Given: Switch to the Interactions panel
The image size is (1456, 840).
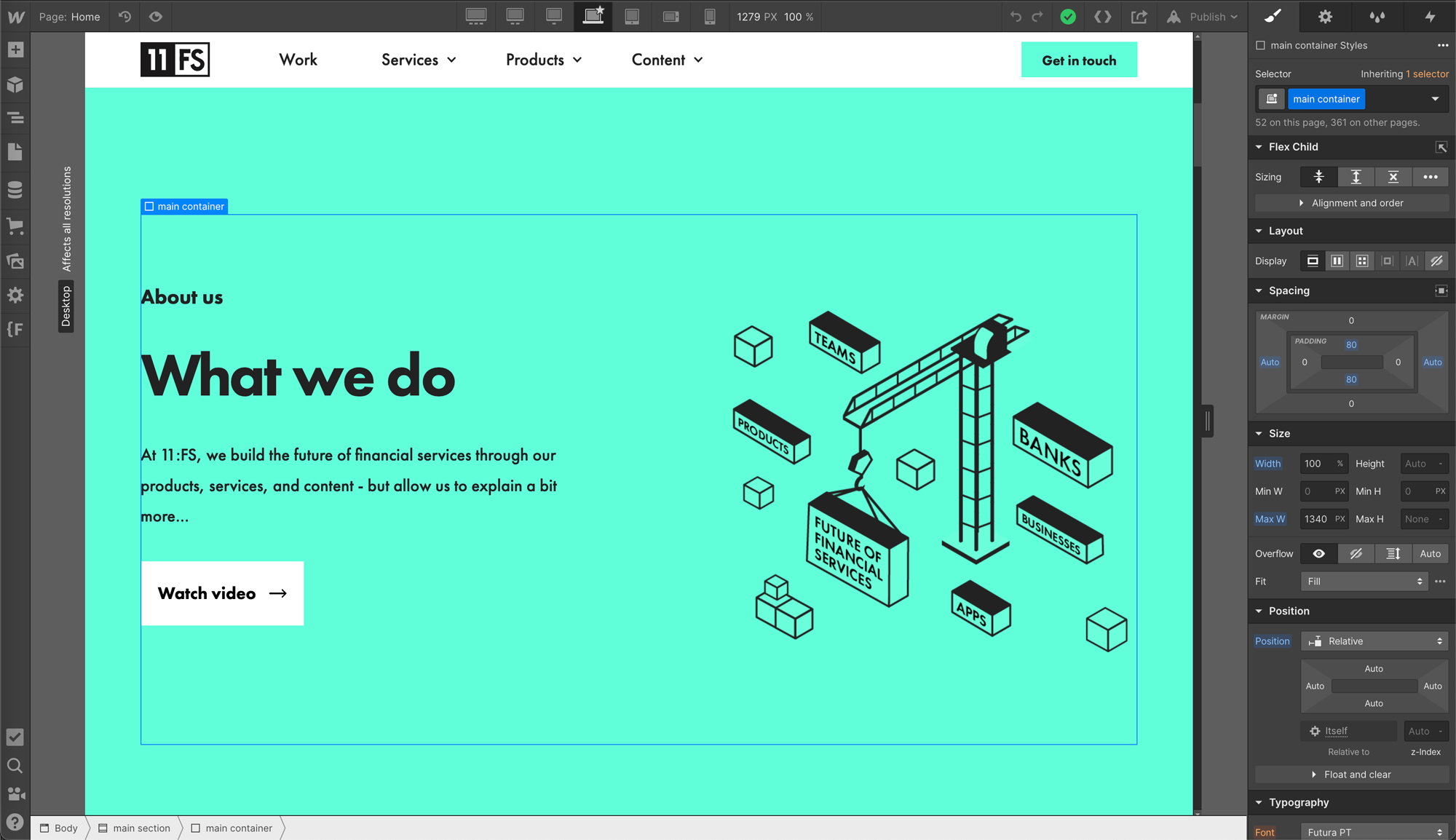Looking at the screenshot, I should point(1429,16).
